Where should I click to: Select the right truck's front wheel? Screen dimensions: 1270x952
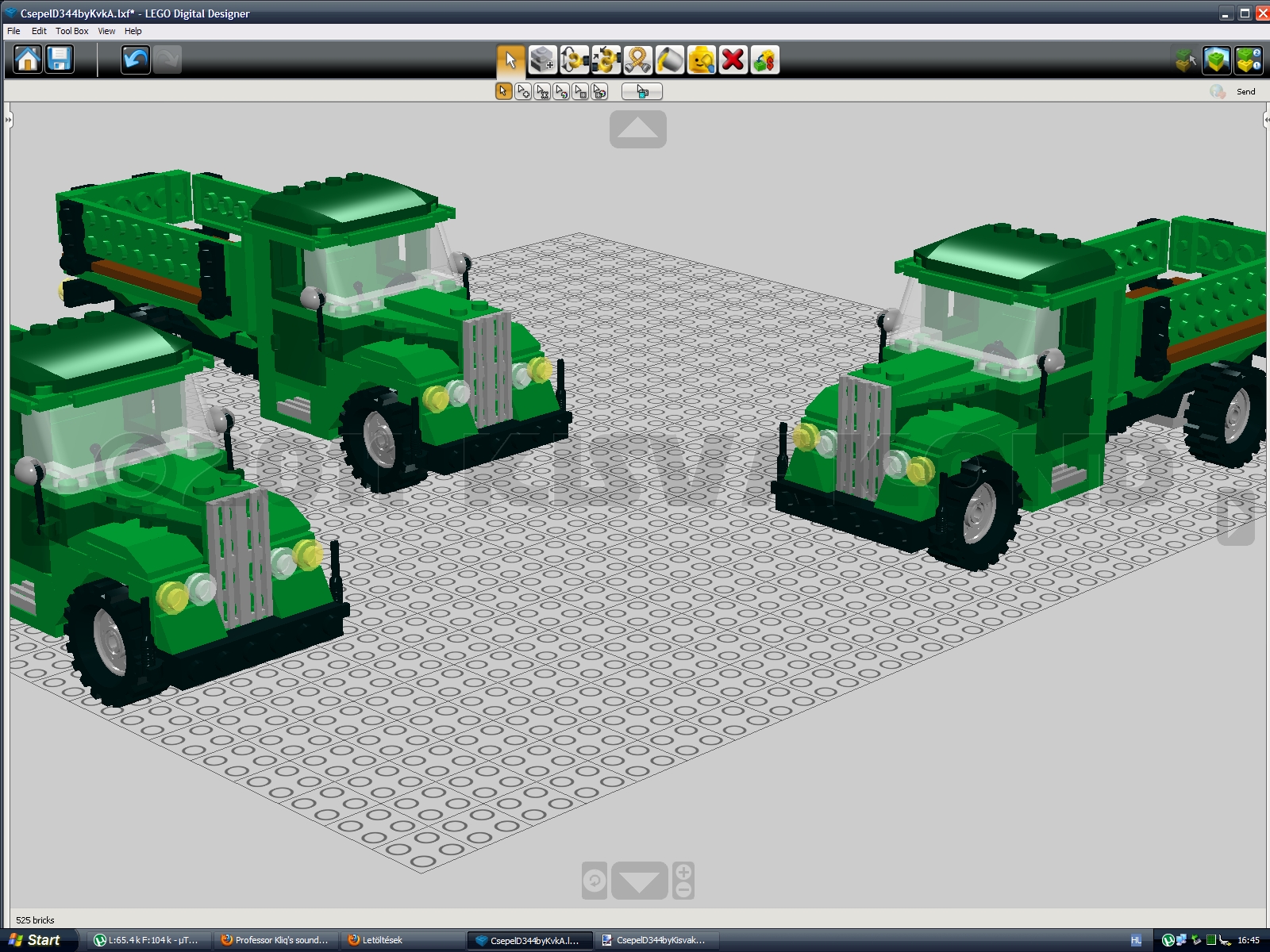[976, 513]
